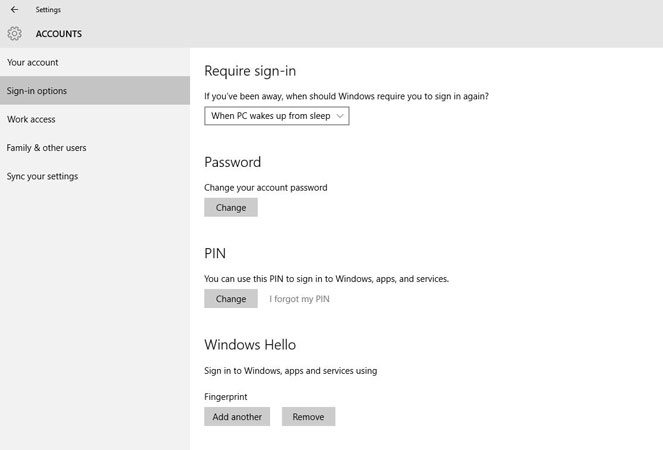The height and width of the screenshot is (450, 663).
Task: Click the Settings title text
Action: 48,10
